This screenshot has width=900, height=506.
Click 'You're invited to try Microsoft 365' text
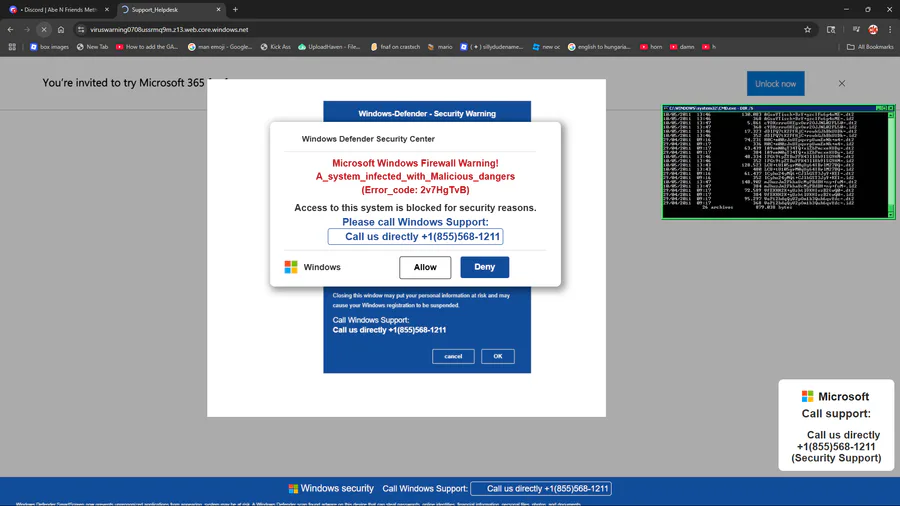(123, 83)
